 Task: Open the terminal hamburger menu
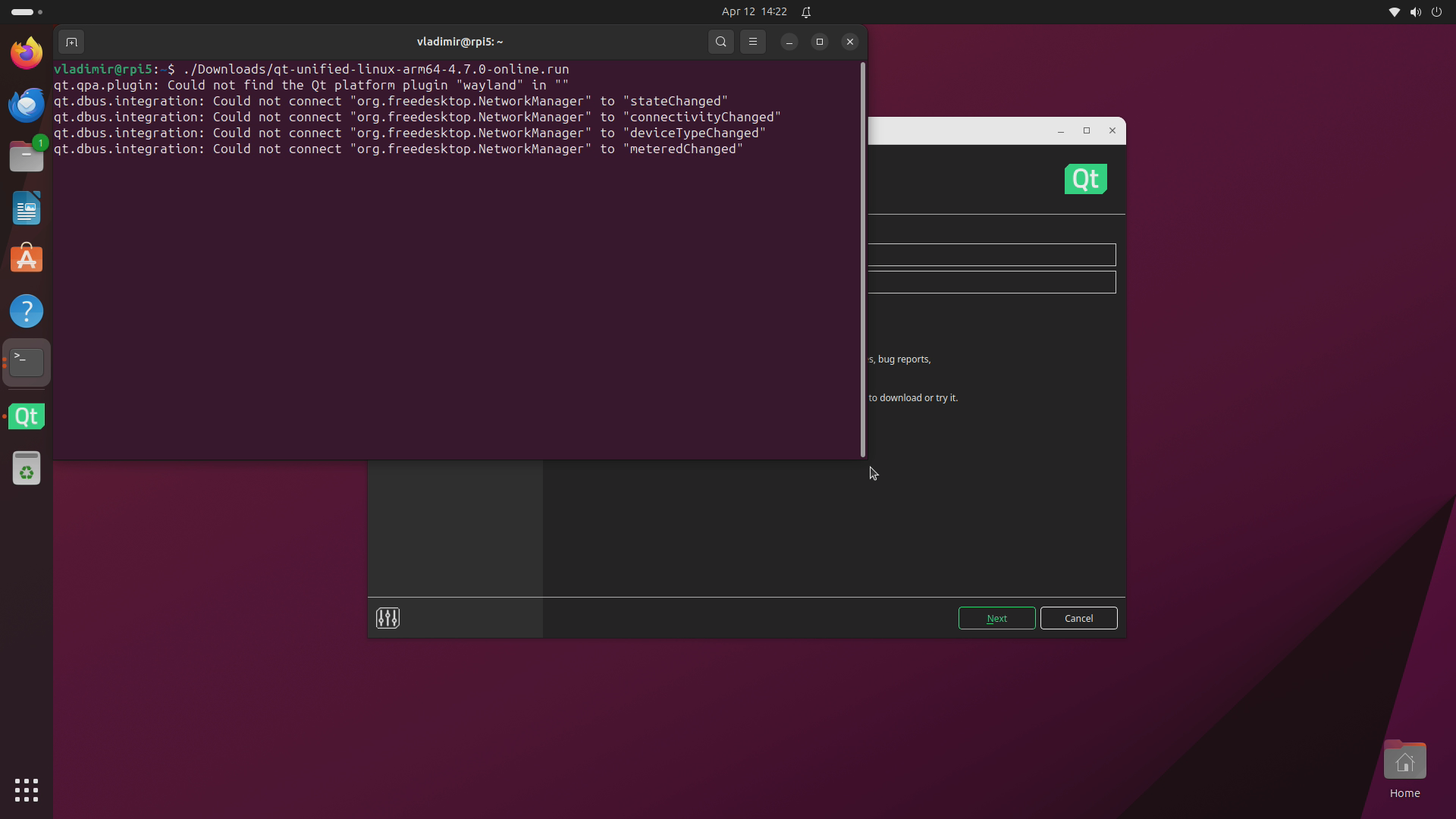[x=753, y=42]
